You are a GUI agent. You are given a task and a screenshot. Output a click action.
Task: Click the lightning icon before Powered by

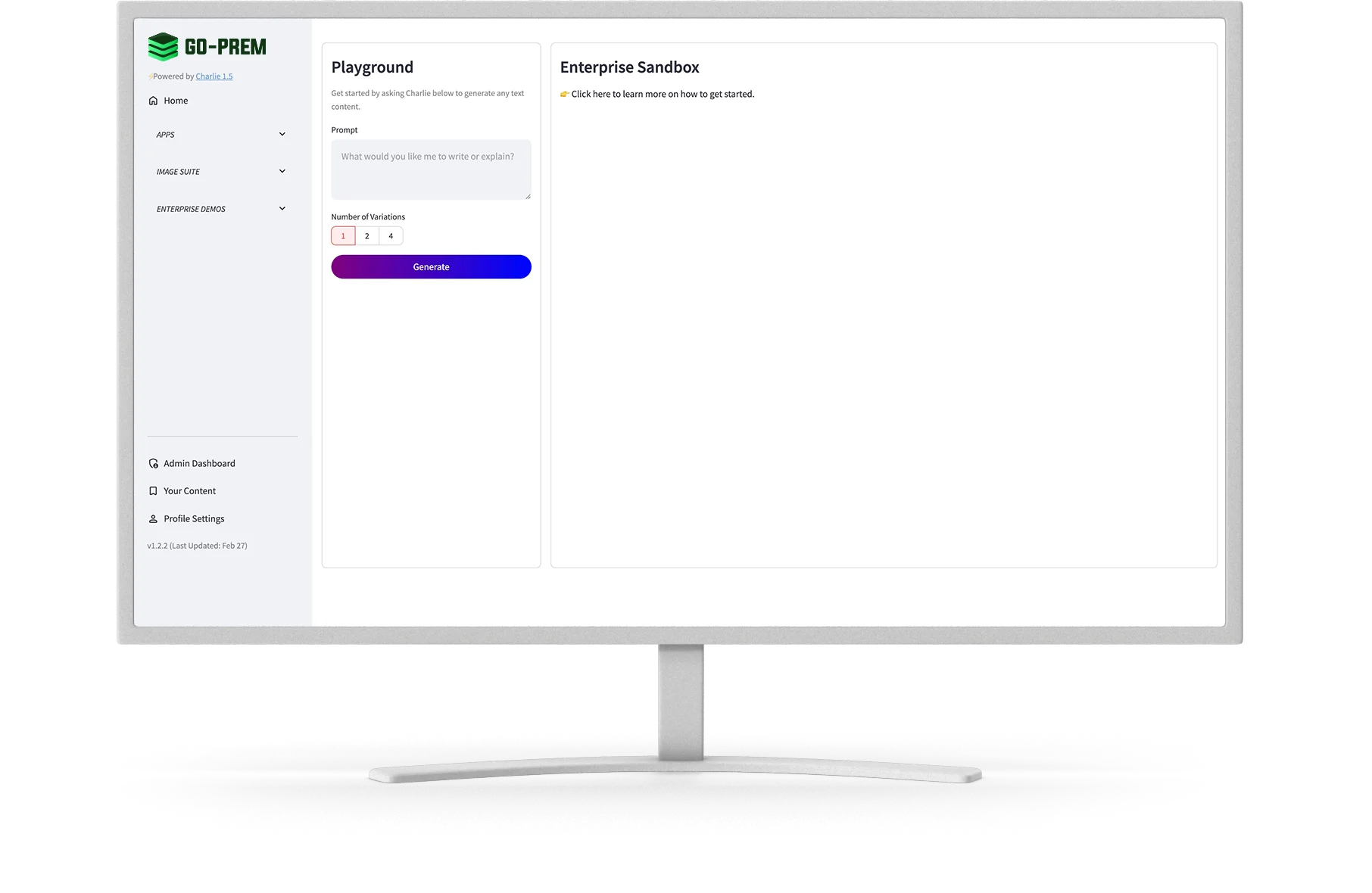coord(150,77)
